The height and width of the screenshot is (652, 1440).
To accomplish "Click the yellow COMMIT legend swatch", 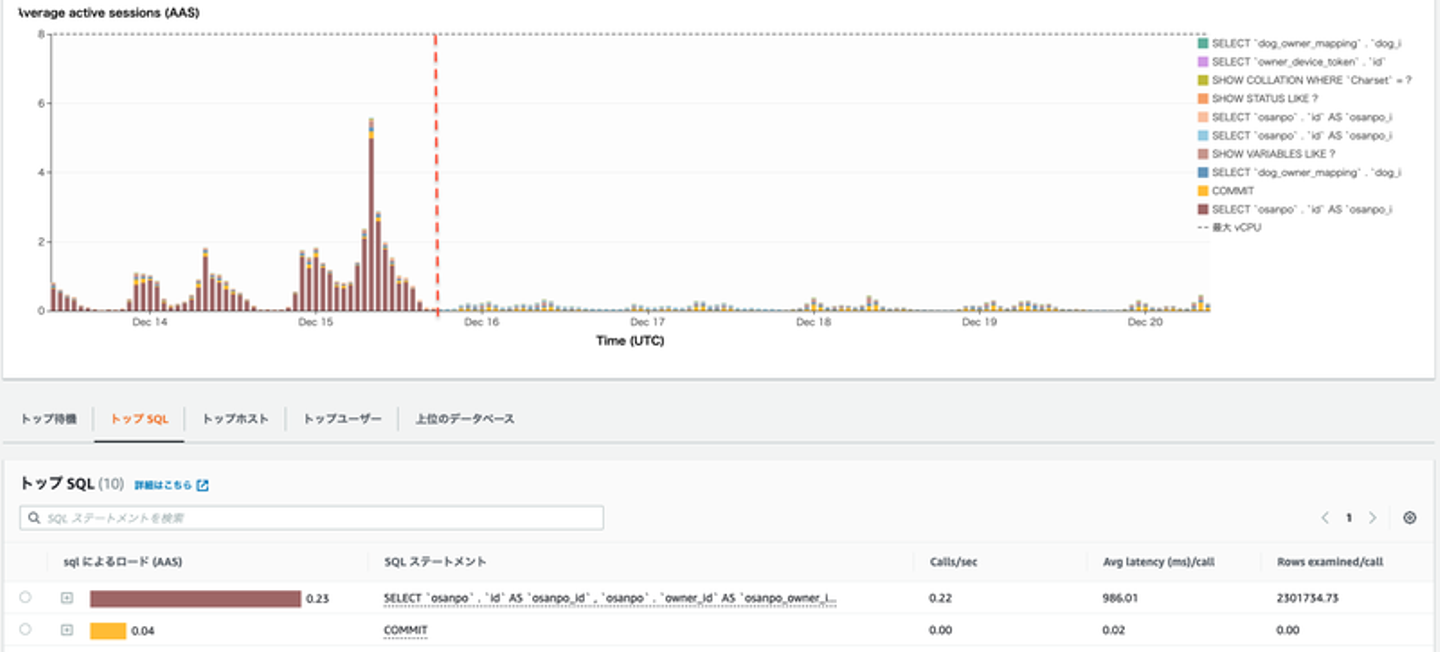I will [x=1203, y=191].
